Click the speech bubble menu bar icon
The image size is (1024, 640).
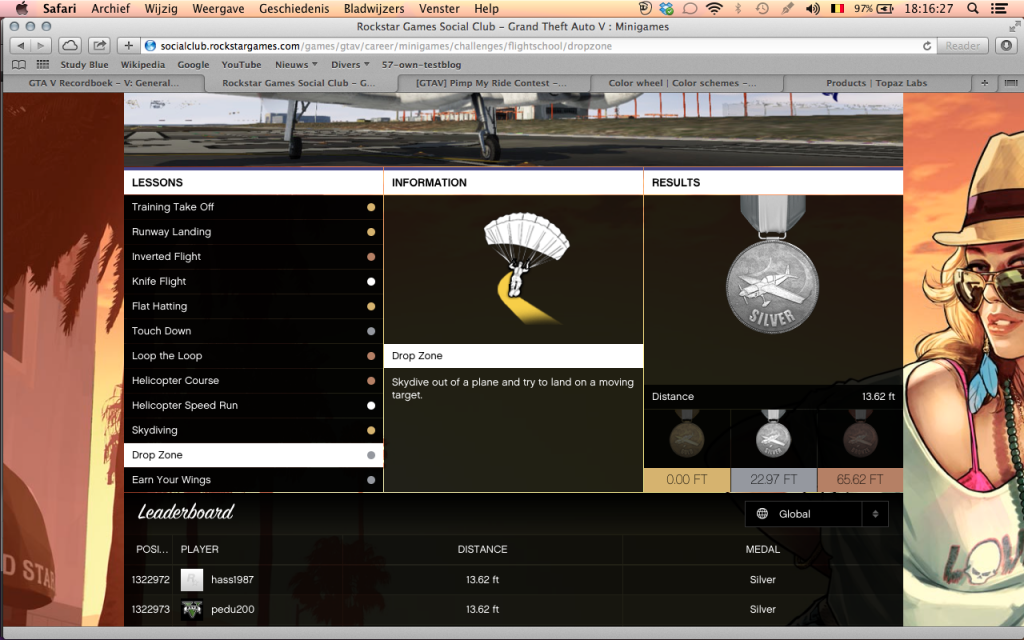pos(690,8)
